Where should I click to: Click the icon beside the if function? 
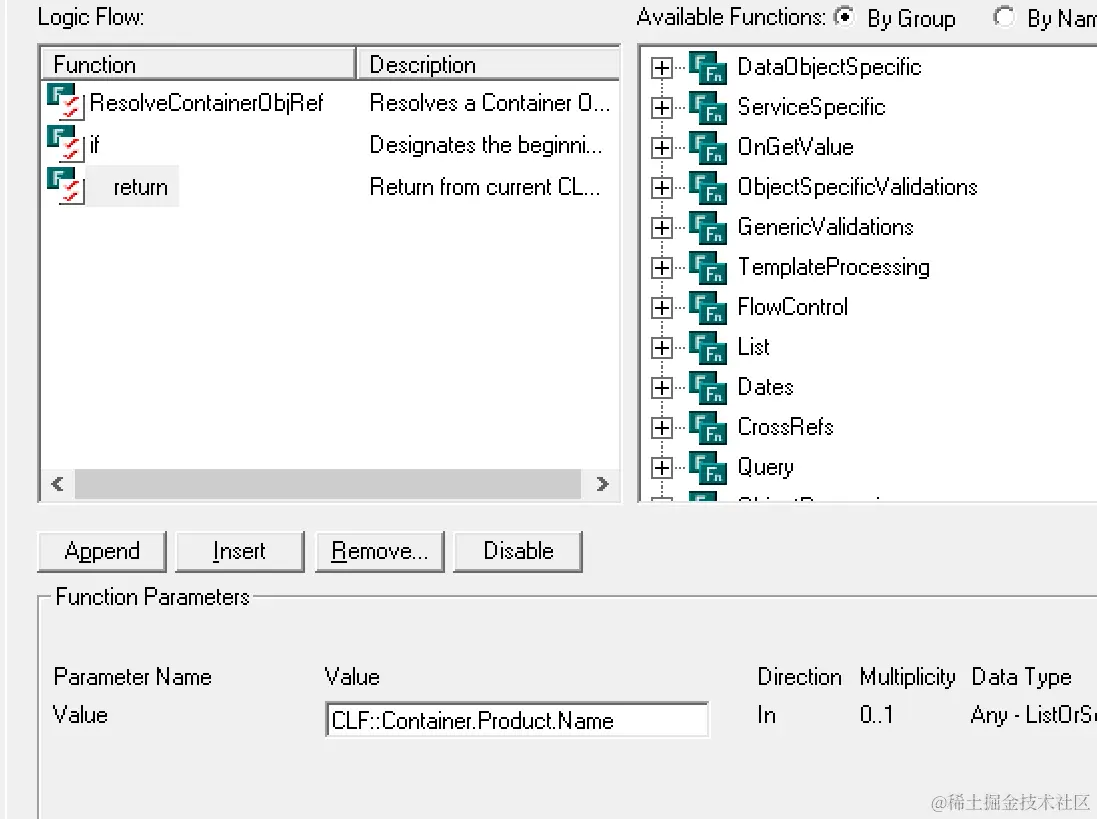click(x=64, y=145)
